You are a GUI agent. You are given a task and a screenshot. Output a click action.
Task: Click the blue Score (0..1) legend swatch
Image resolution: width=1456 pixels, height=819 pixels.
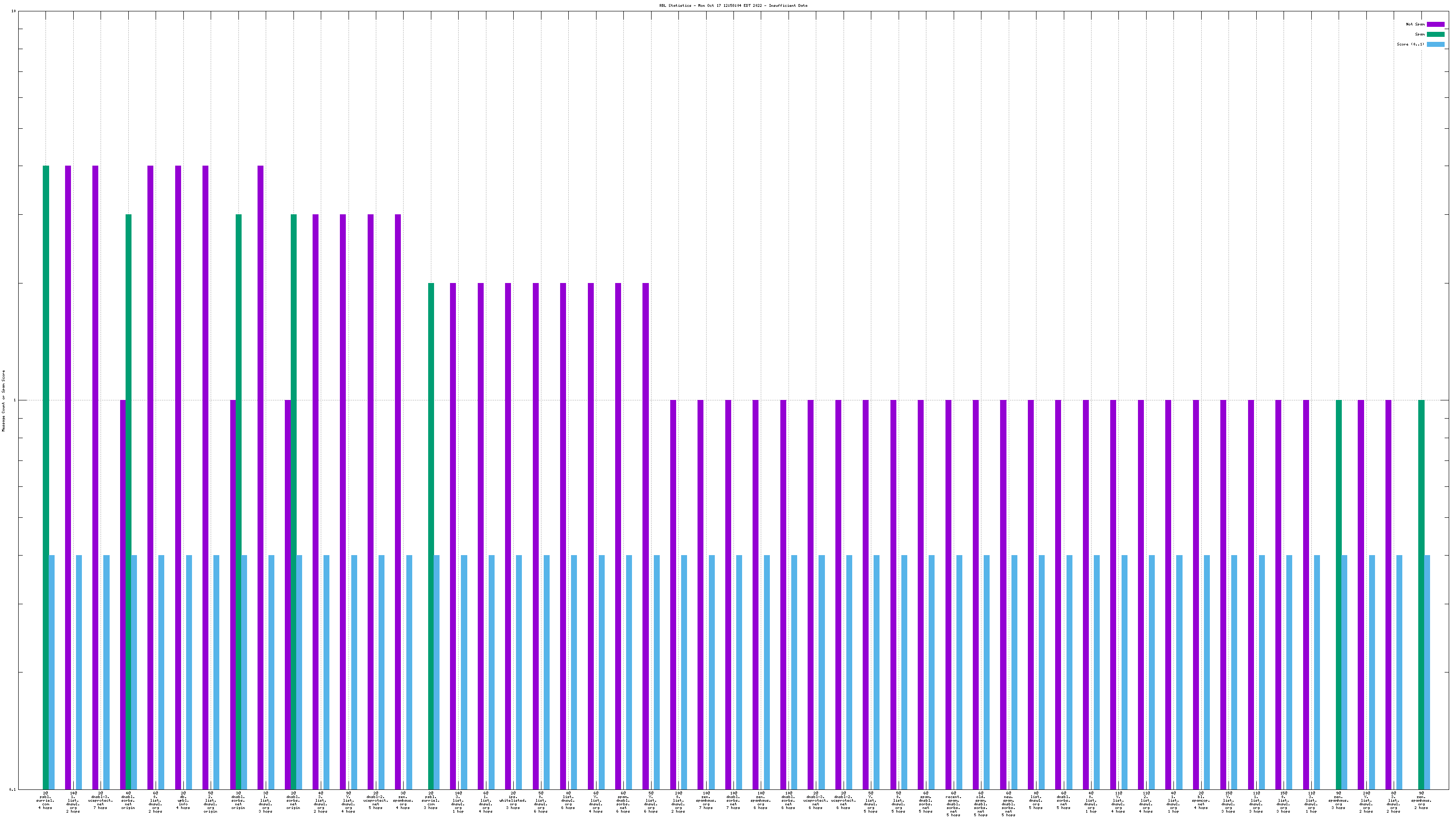tap(1435, 45)
